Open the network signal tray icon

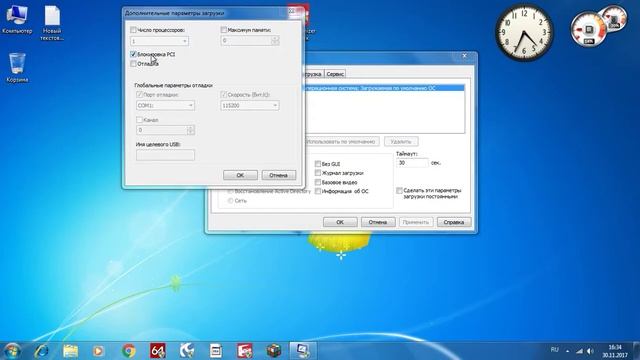579,351
